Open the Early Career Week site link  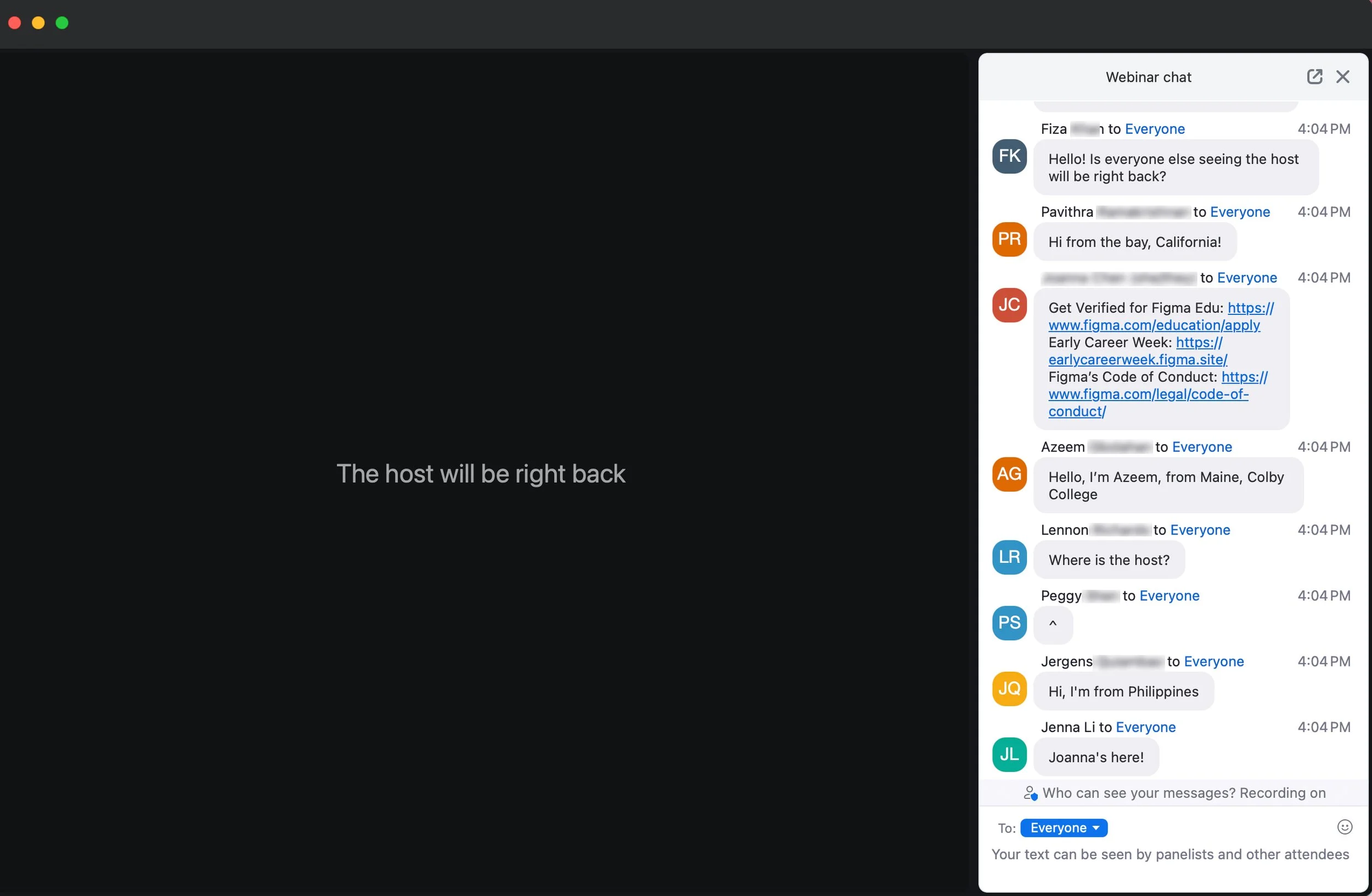coord(1137,359)
